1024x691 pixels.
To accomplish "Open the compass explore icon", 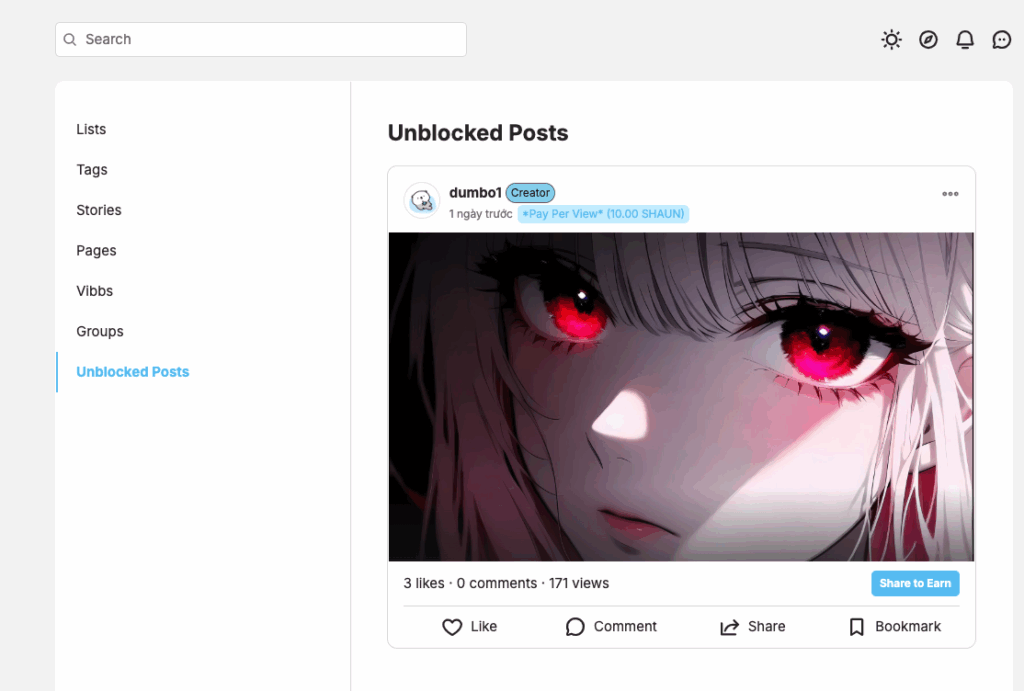I will (928, 40).
